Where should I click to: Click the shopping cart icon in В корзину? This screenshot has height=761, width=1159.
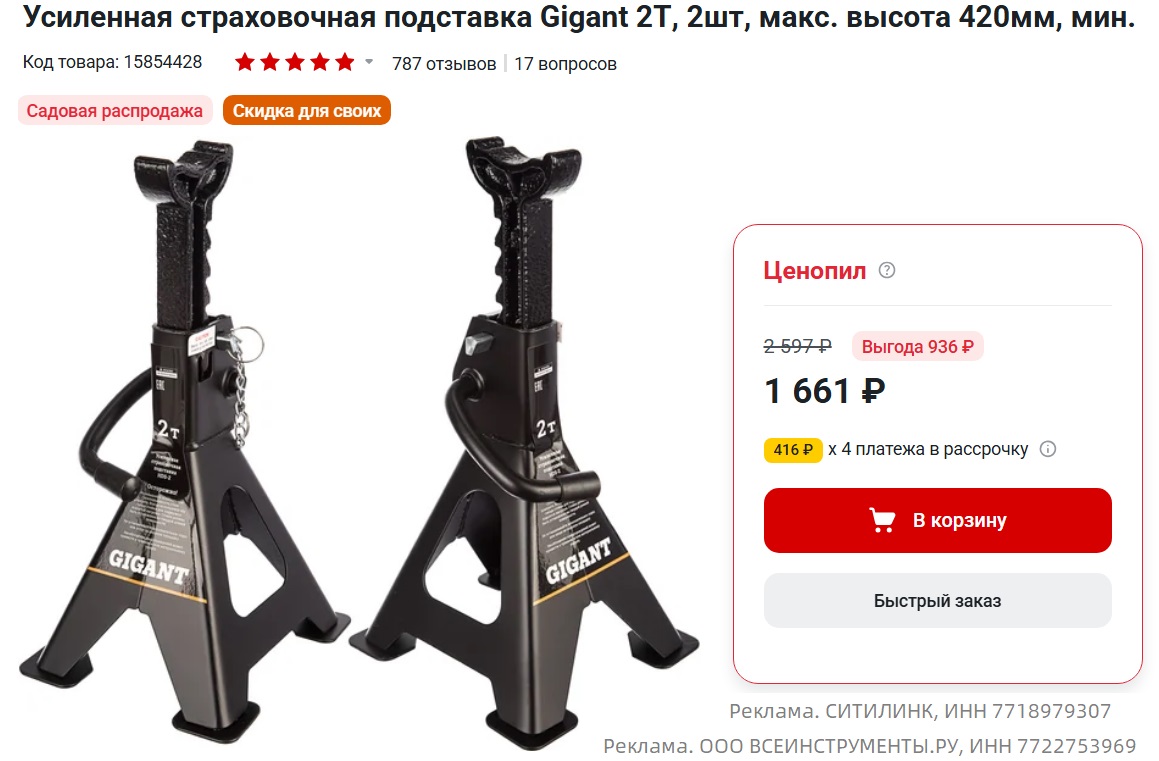click(x=881, y=520)
